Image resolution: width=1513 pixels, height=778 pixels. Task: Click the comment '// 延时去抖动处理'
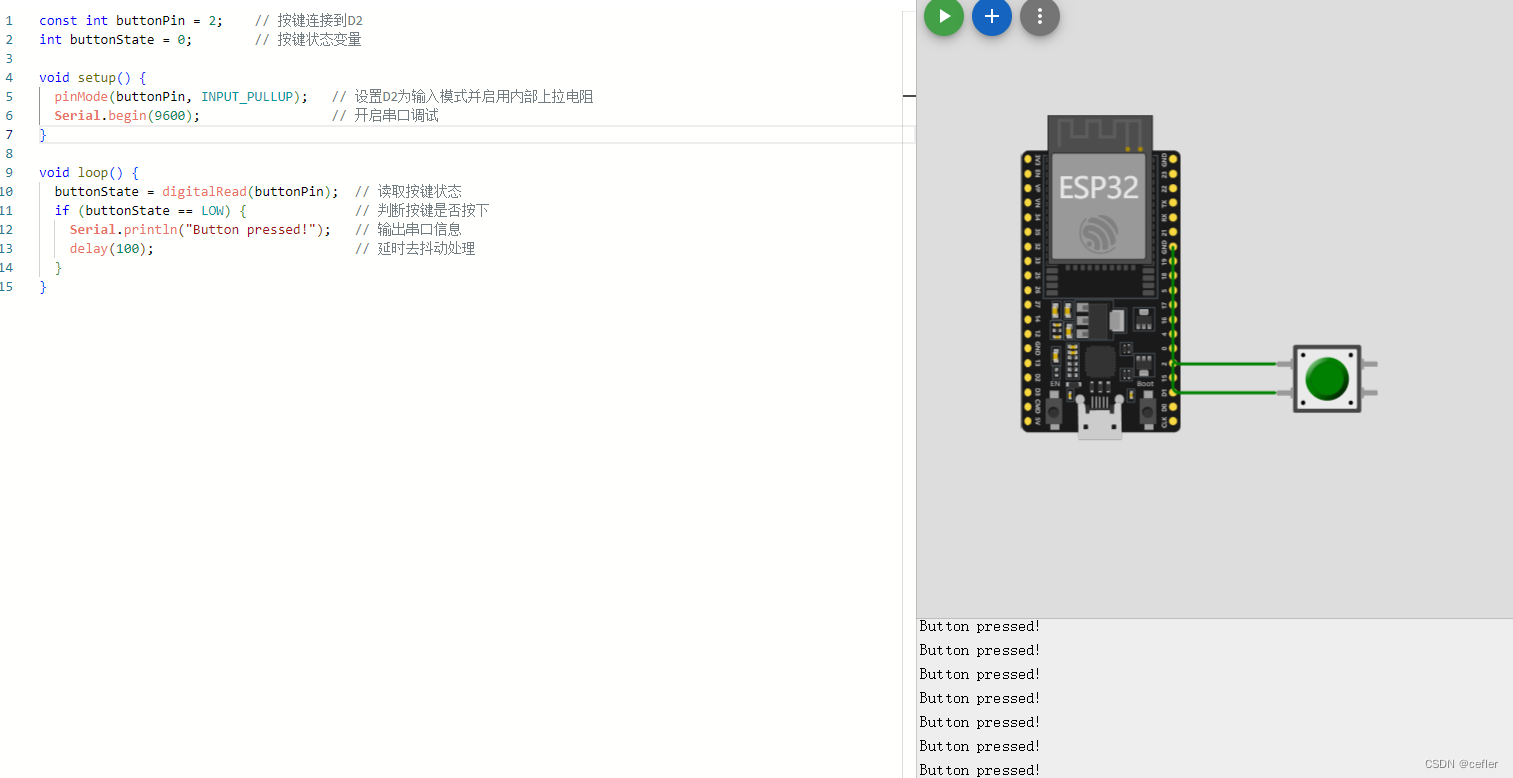click(x=415, y=248)
